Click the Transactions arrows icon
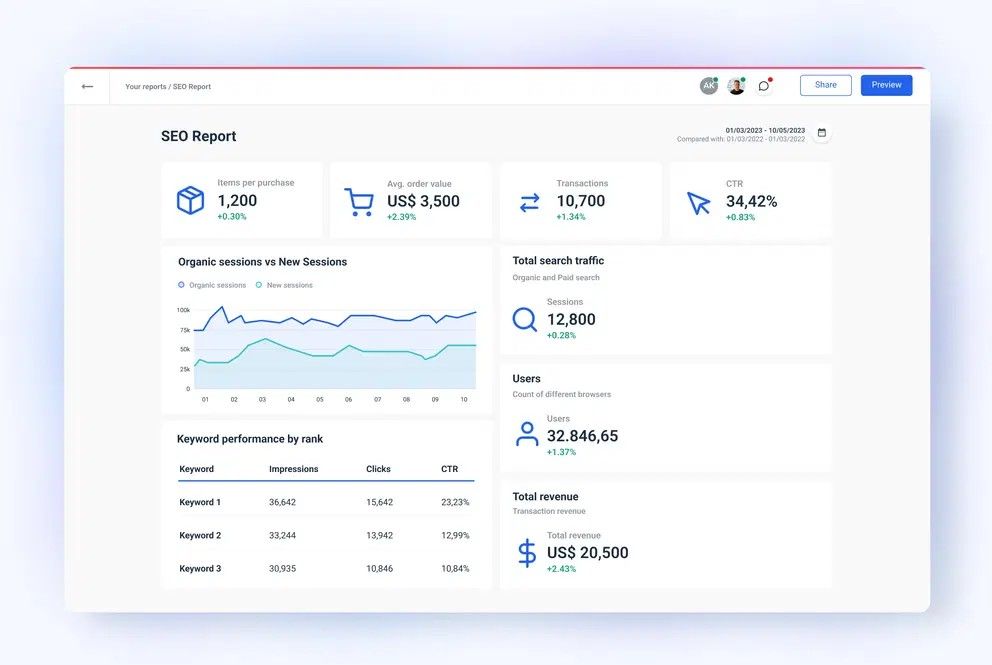 point(529,202)
